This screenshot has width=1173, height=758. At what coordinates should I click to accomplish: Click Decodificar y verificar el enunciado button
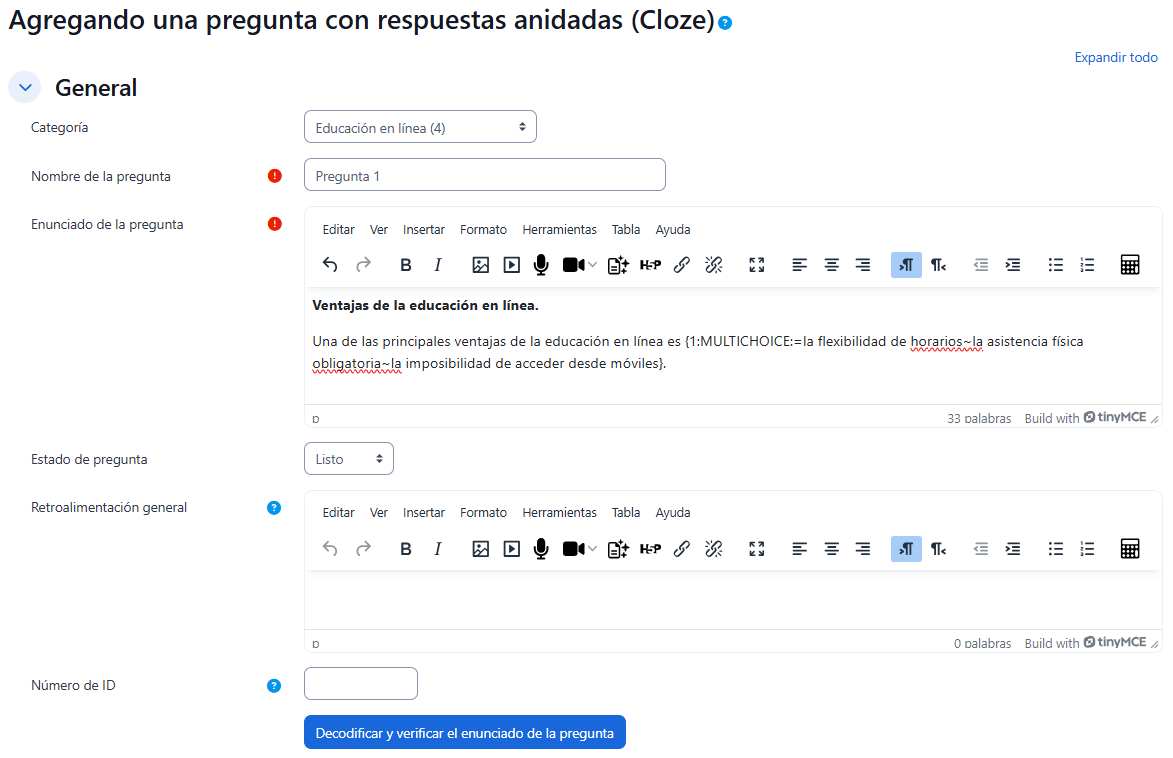[x=464, y=733]
